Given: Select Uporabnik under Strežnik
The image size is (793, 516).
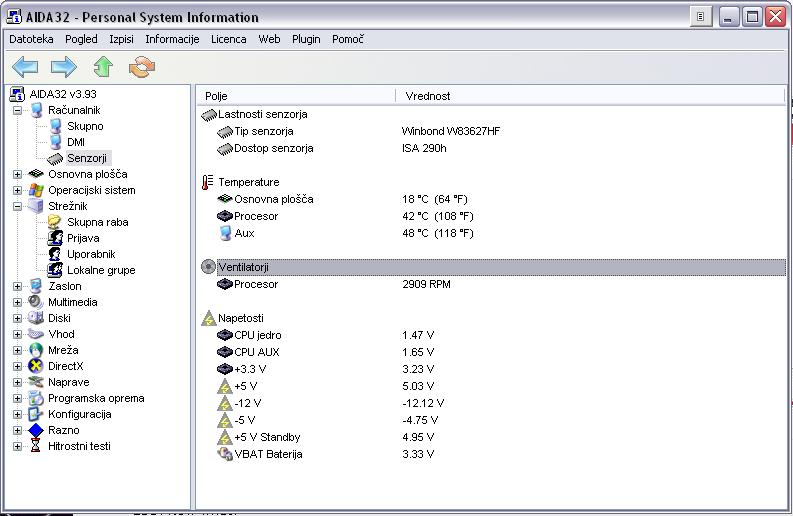Looking at the screenshot, I should click(91, 254).
